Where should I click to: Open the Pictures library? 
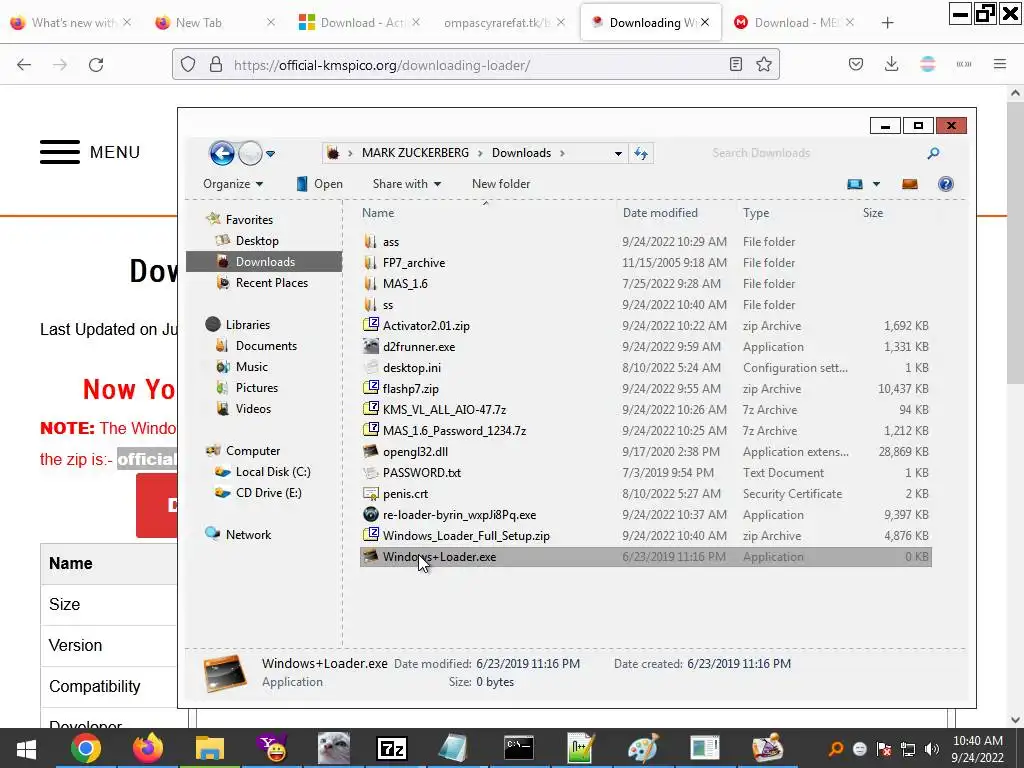(x=256, y=387)
